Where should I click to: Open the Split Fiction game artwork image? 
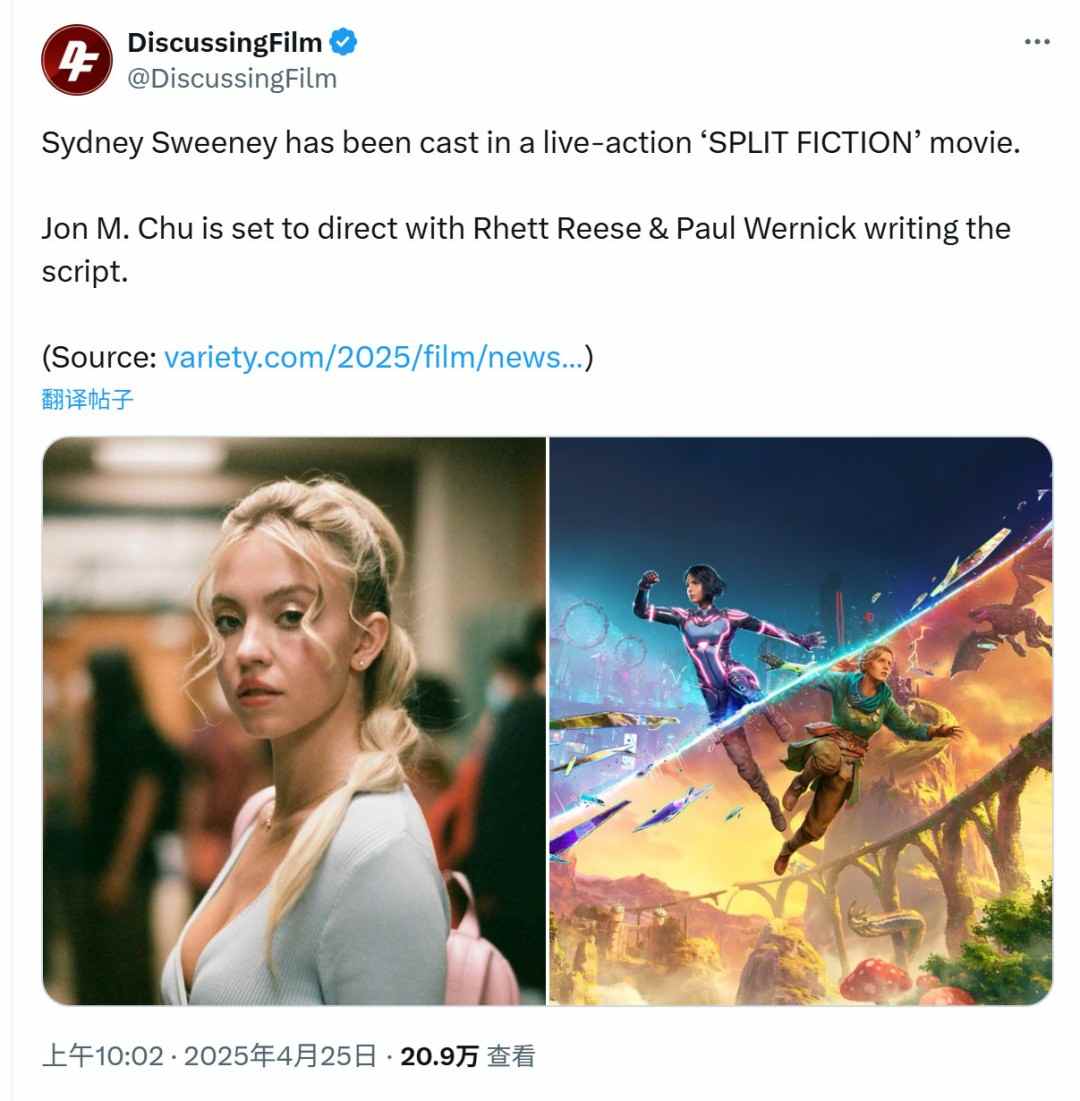pos(801,721)
